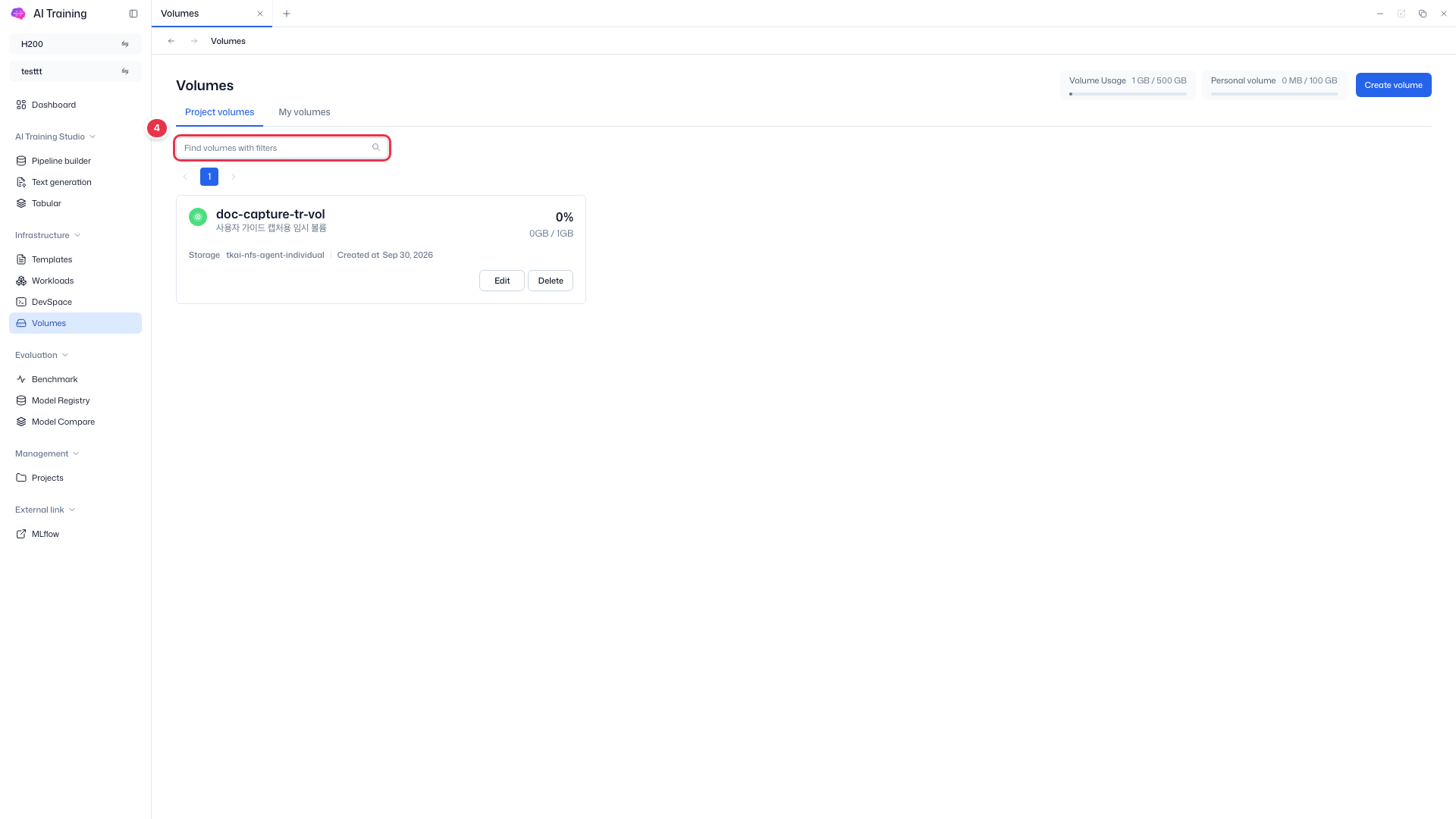Collapse Evaluation section
Screen dimensions: 1456x819
(42, 355)
